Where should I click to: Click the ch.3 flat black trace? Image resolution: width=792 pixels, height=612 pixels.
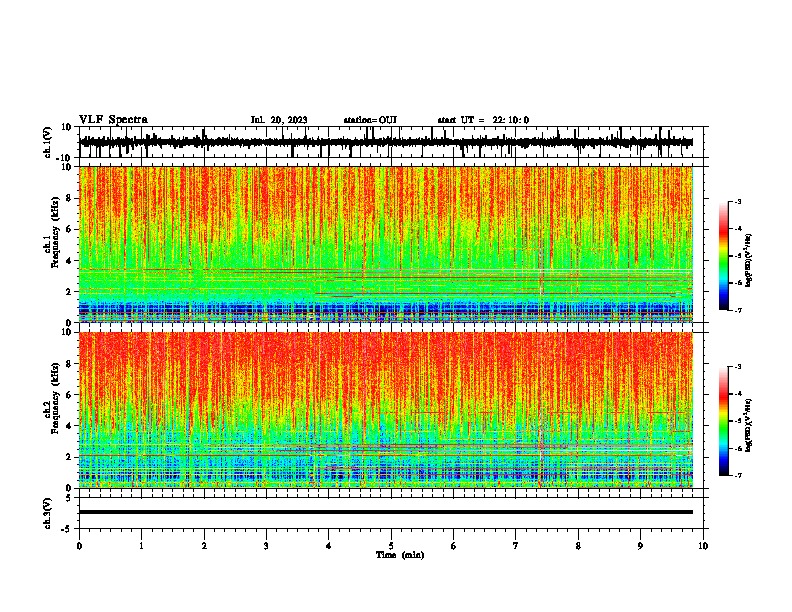pos(386,512)
